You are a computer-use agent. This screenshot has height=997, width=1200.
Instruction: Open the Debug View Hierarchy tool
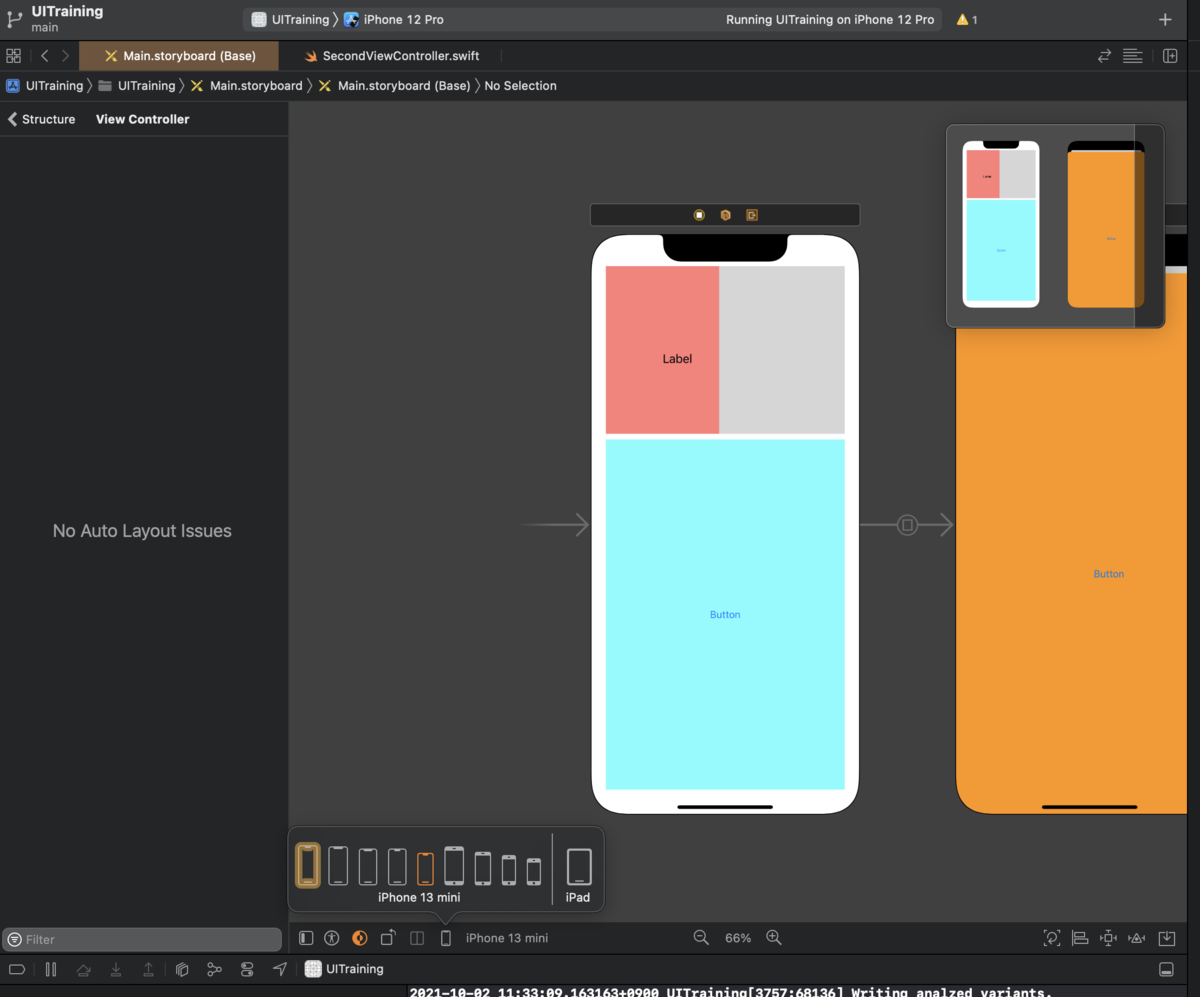pos(182,969)
